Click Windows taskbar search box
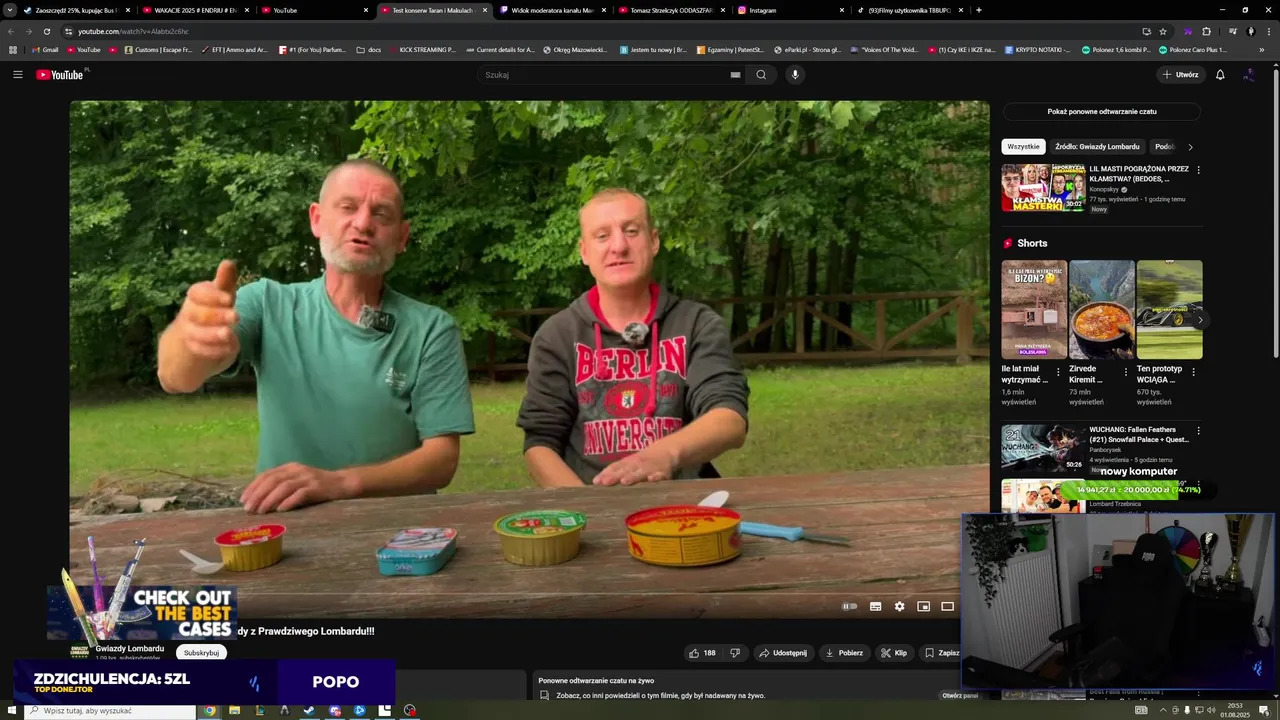This screenshot has width=1280, height=720. point(108,711)
